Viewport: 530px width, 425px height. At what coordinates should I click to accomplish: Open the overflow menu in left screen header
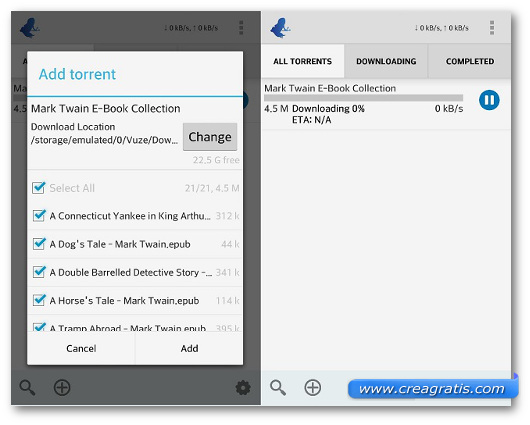(x=241, y=28)
